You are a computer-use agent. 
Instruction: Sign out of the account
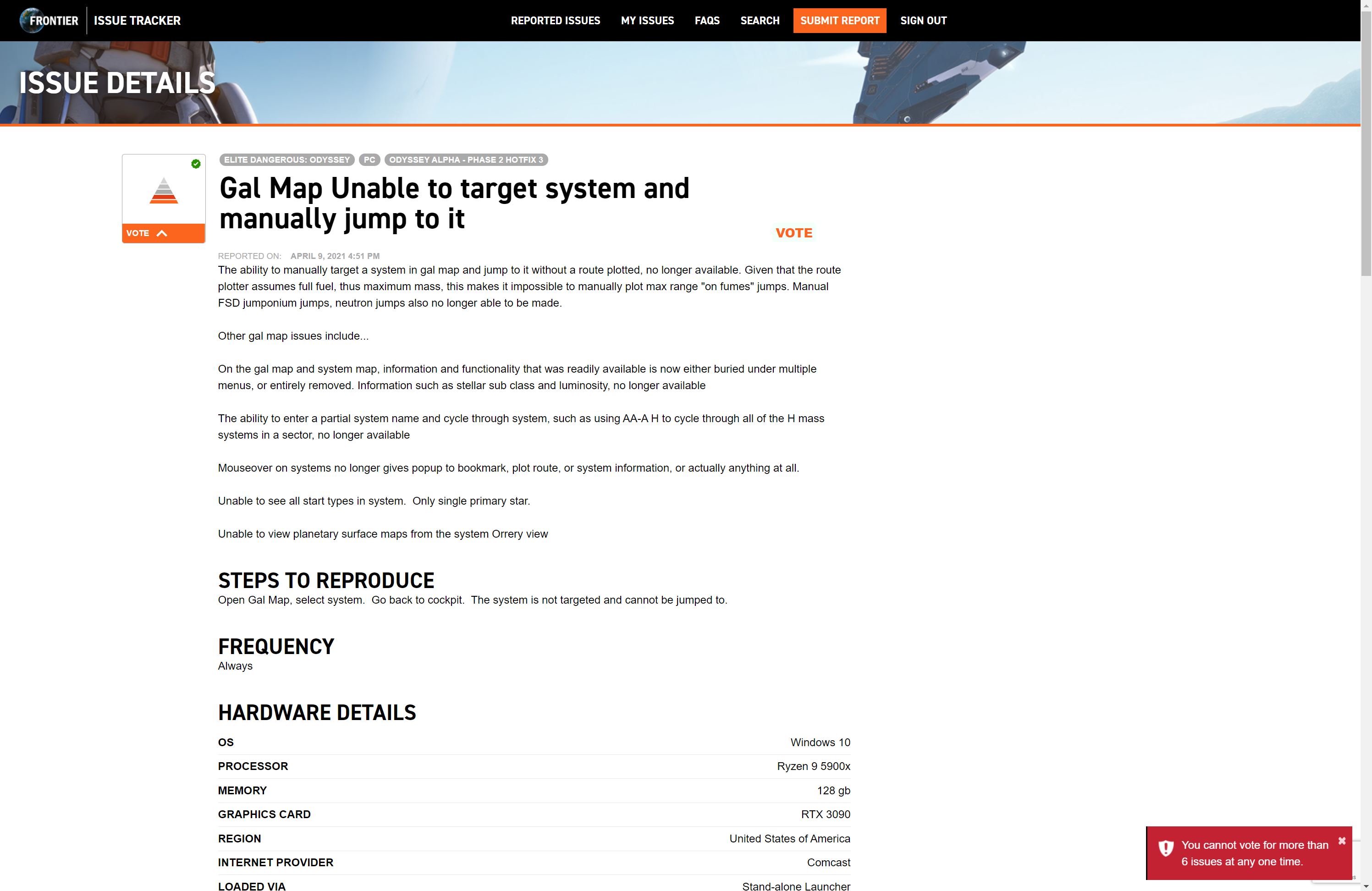(923, 21)
